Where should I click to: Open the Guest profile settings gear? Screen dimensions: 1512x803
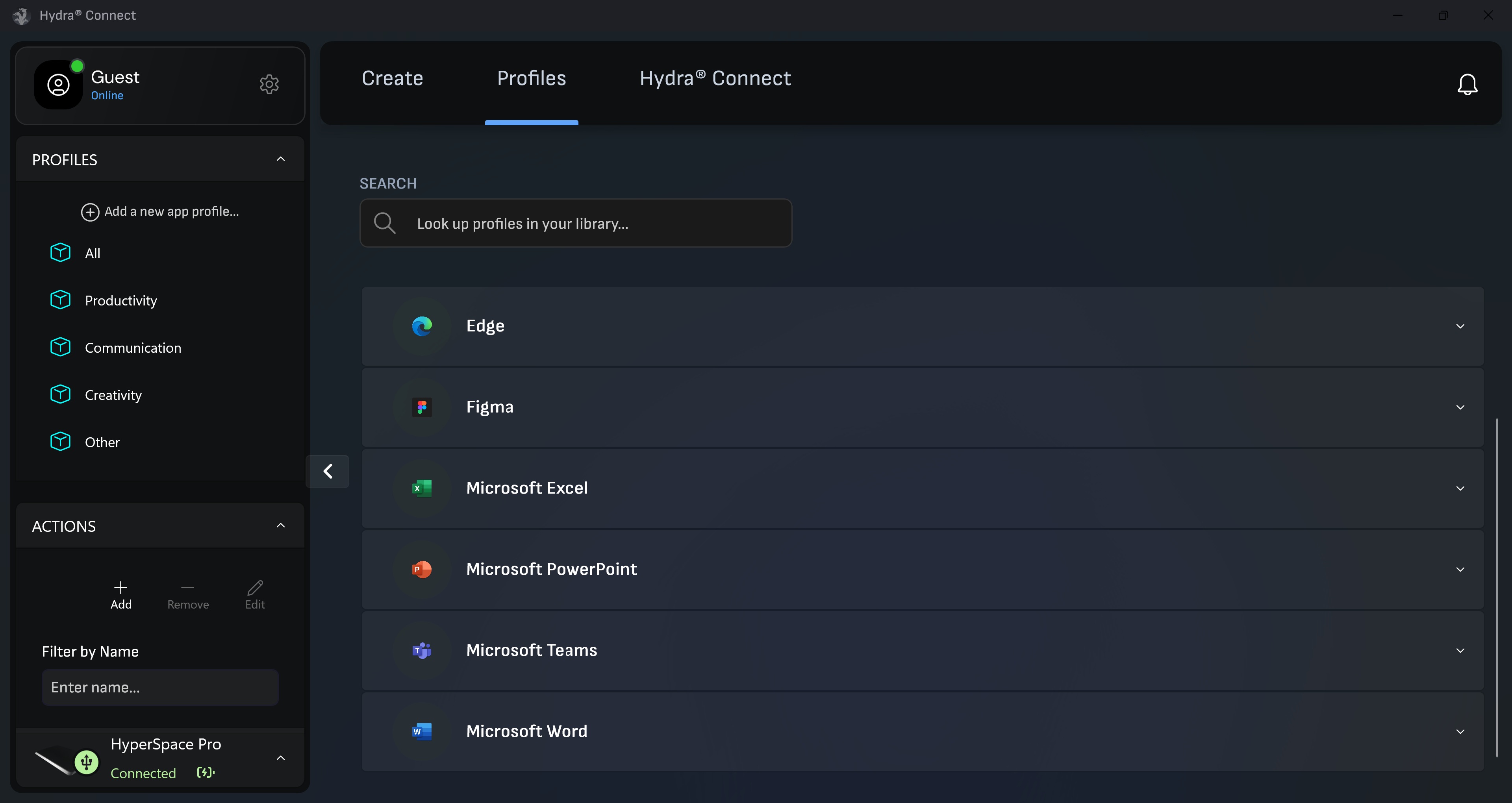point(269,84)
